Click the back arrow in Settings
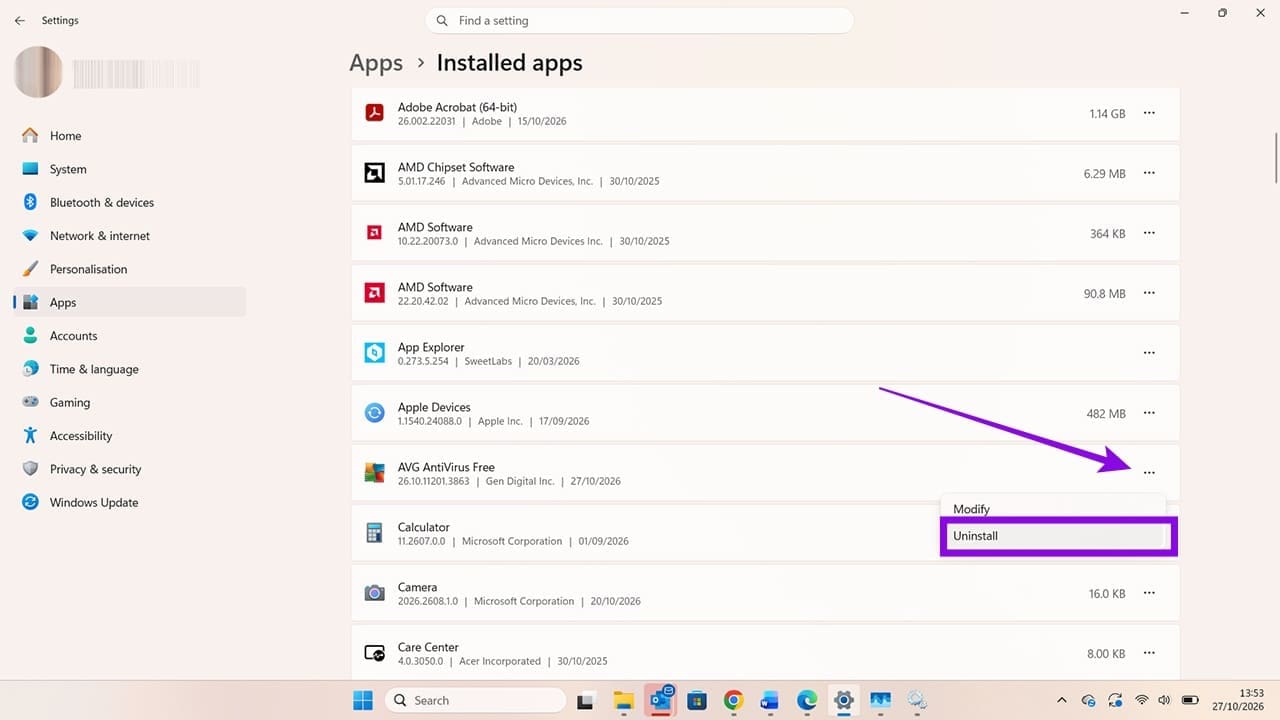 coord(20,20)
